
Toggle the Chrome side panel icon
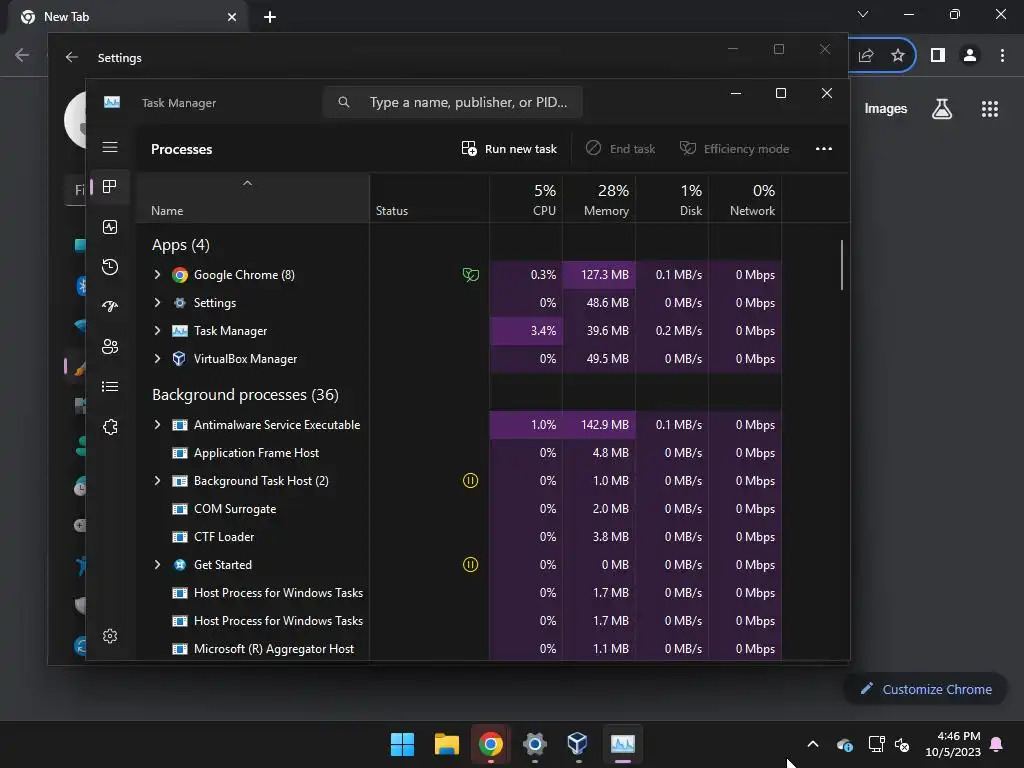click(x=938, y=56)
